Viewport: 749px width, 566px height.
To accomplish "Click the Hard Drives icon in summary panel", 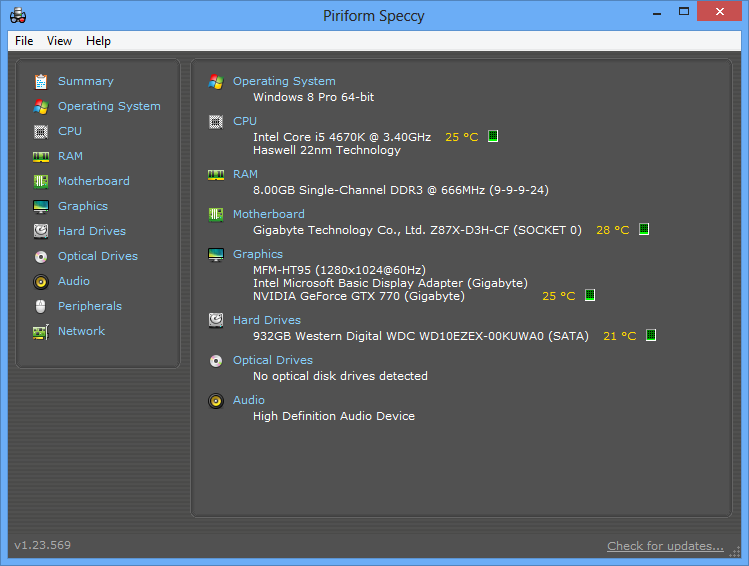I will point(216,320).
